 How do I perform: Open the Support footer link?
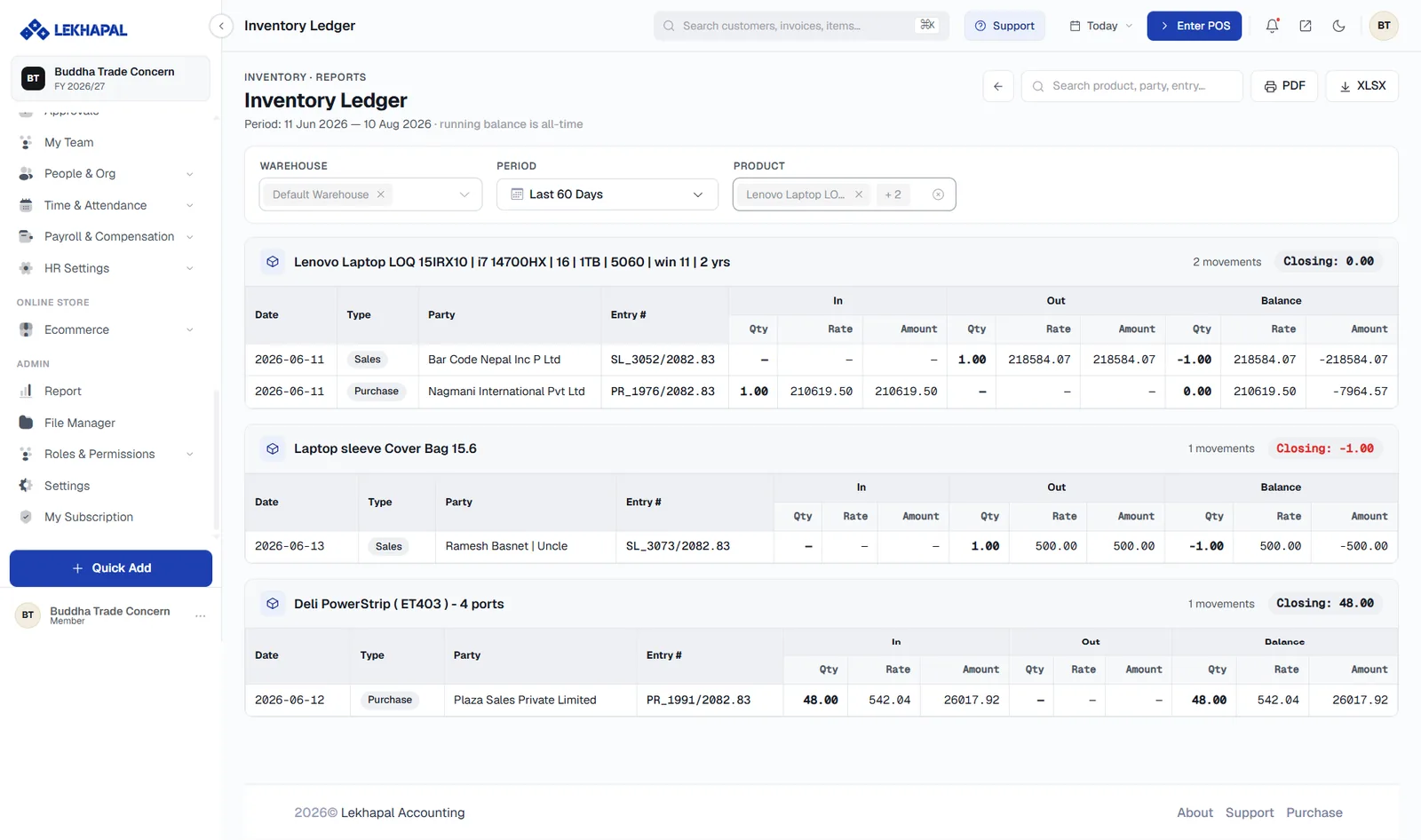(1250, 812)
